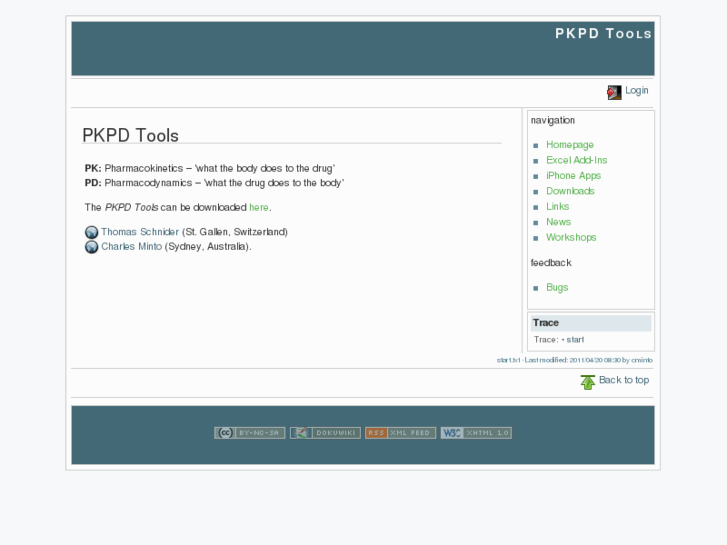Image resolution: width=727 pixels, height=545 pixels.
Task: Click the green Back to top arrow icon
Action: point(587,382)
